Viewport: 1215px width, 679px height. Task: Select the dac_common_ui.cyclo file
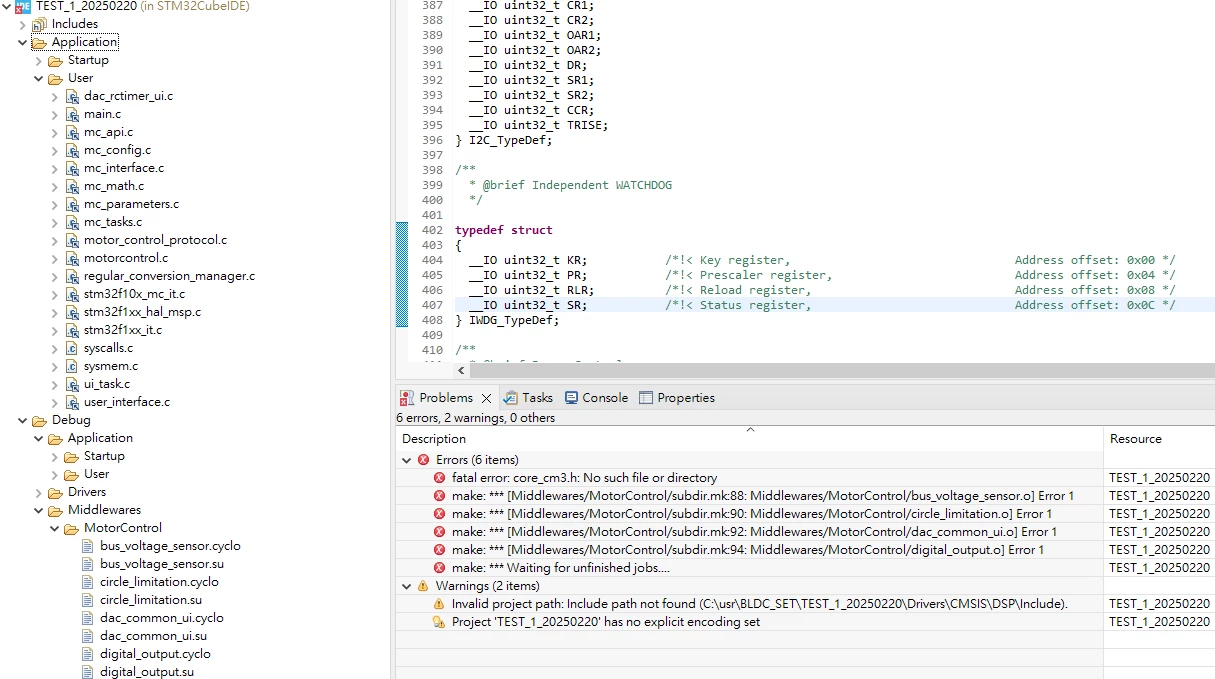click(x=162, y=618)
